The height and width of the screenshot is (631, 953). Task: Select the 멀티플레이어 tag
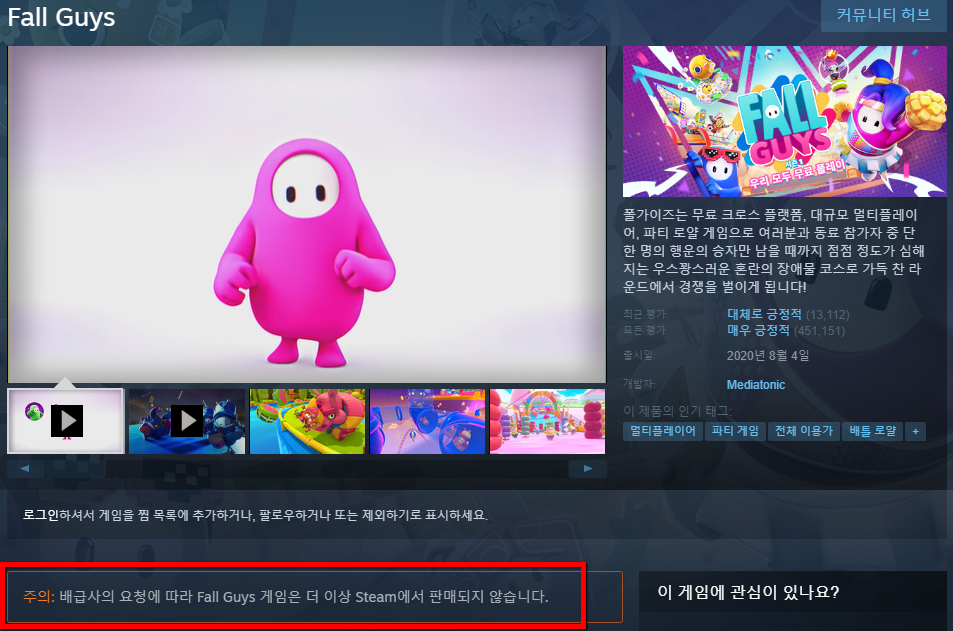pyautogui.click(x=662, y=431)
